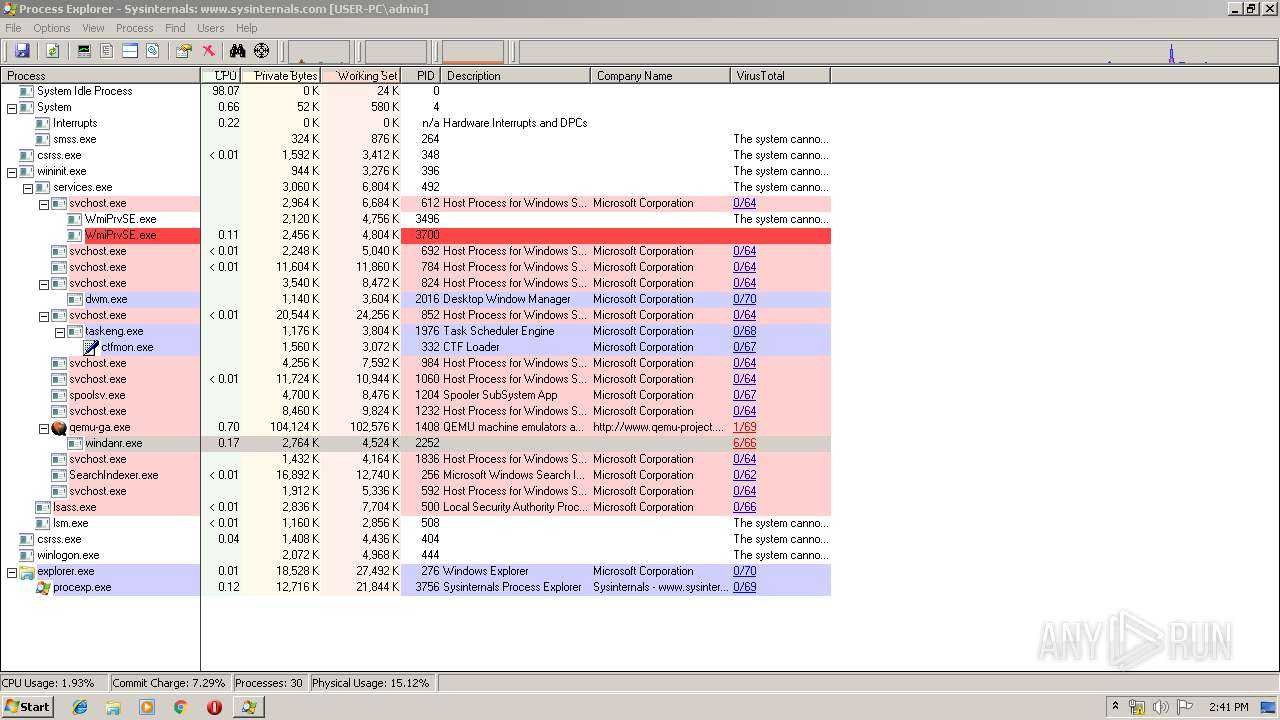
Task: Sort by the Company Name column header
Action: 661,76
